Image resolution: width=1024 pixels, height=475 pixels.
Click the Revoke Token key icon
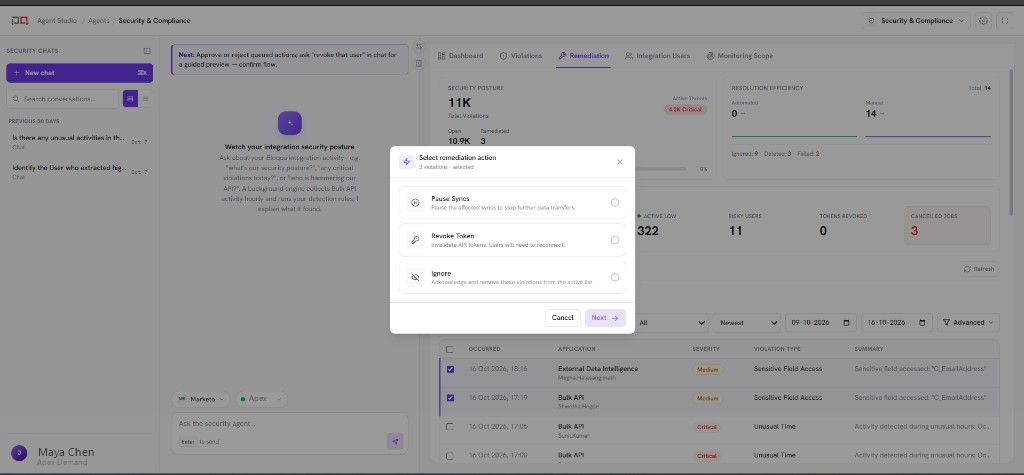tap(415, 240)
